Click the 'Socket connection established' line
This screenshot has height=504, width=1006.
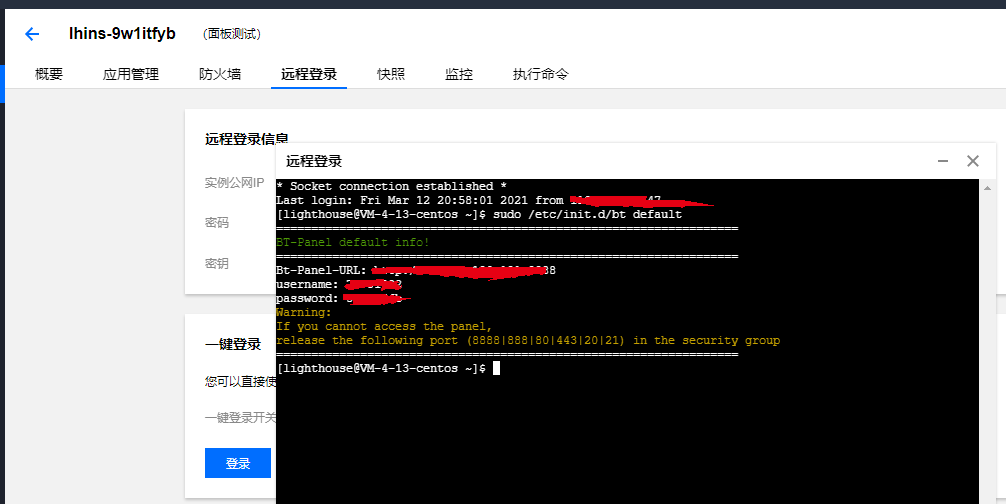[x=391, y=187]
